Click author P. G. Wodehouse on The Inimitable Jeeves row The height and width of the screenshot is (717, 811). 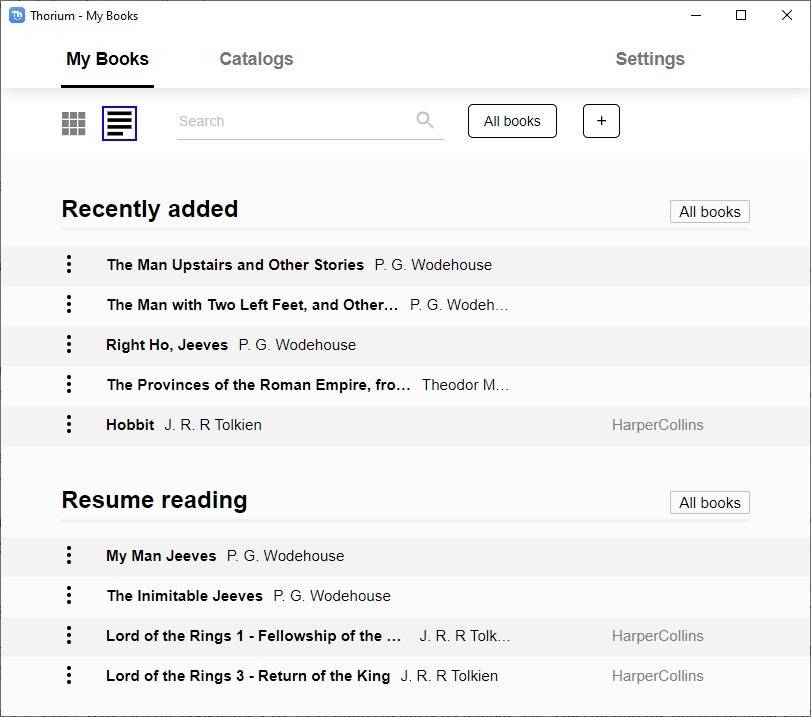[x=332, y=596]
